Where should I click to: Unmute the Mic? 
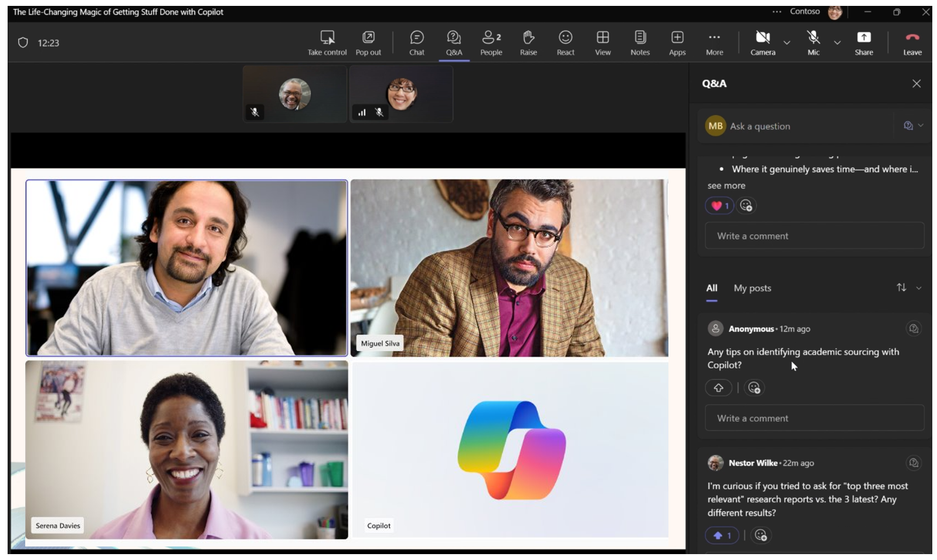coord(813,43)
